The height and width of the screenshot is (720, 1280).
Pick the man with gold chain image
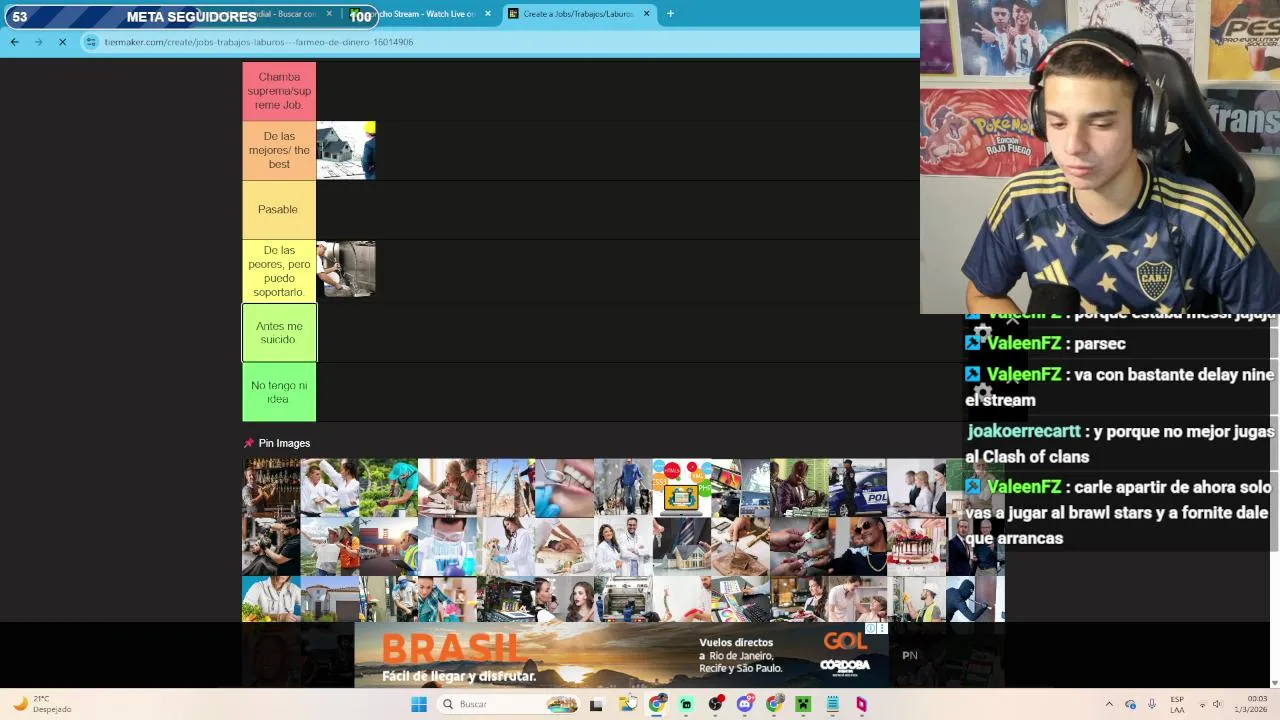coord(858,546)
